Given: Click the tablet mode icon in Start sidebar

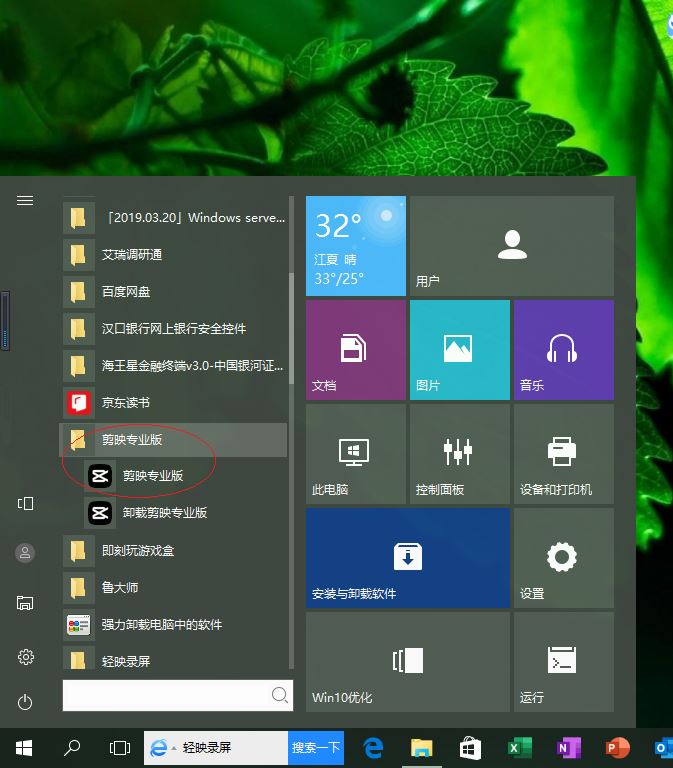Looking at the screenshot, I should point(25,504).
